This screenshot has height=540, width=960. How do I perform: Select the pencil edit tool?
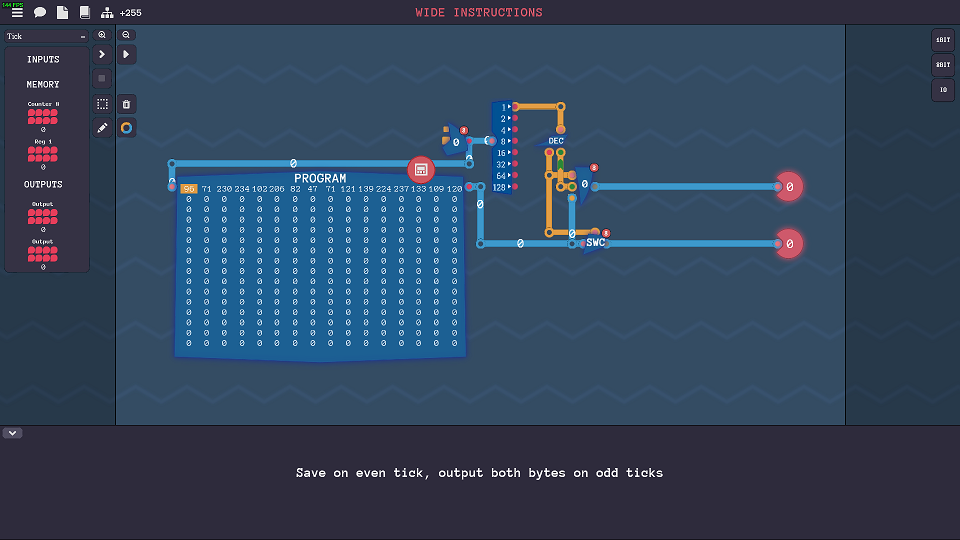(x=102, y=128)
